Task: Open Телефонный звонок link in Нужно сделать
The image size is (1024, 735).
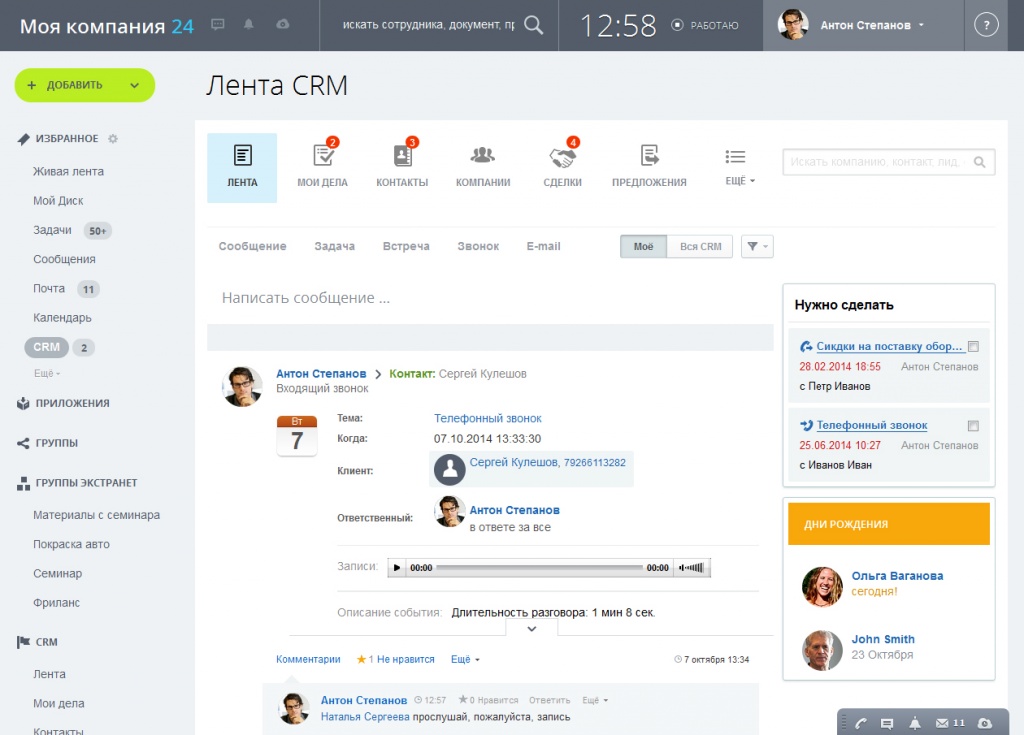Action: click(872, 425)
